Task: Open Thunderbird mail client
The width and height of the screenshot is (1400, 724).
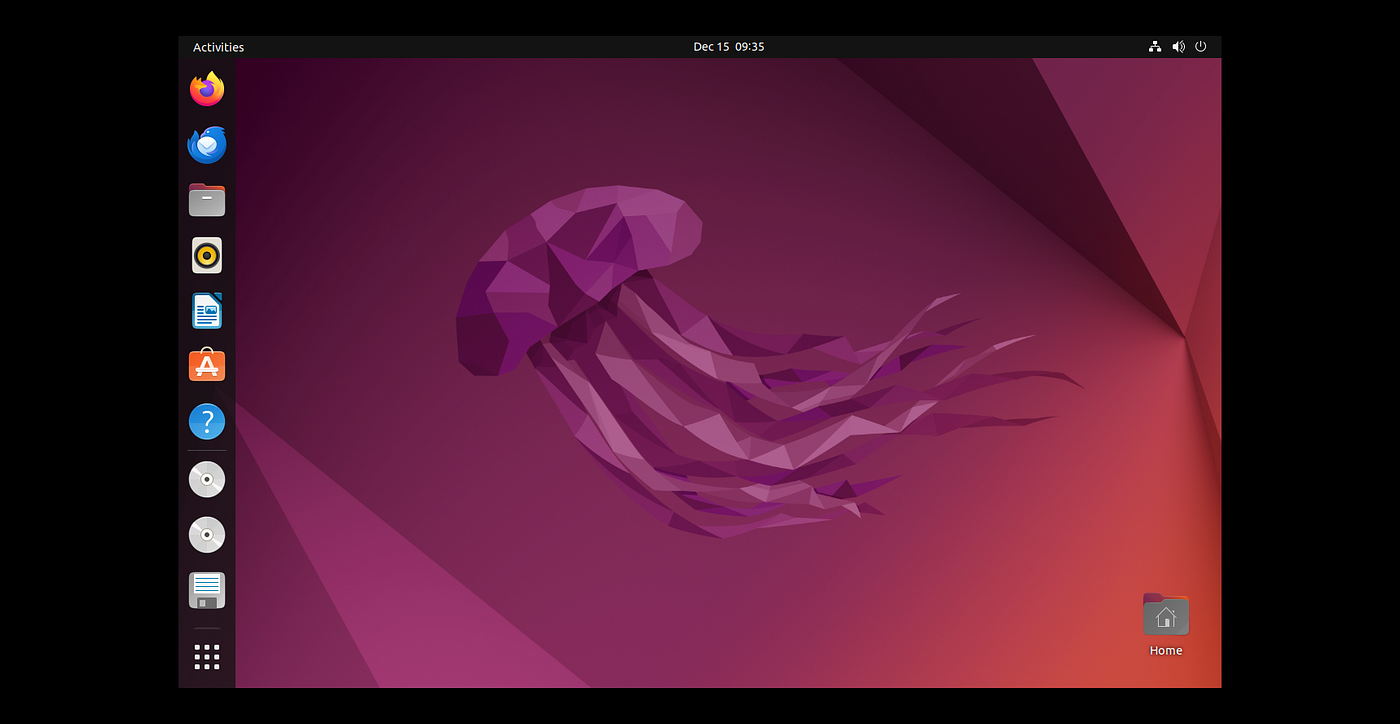Action: coord(206,144)
